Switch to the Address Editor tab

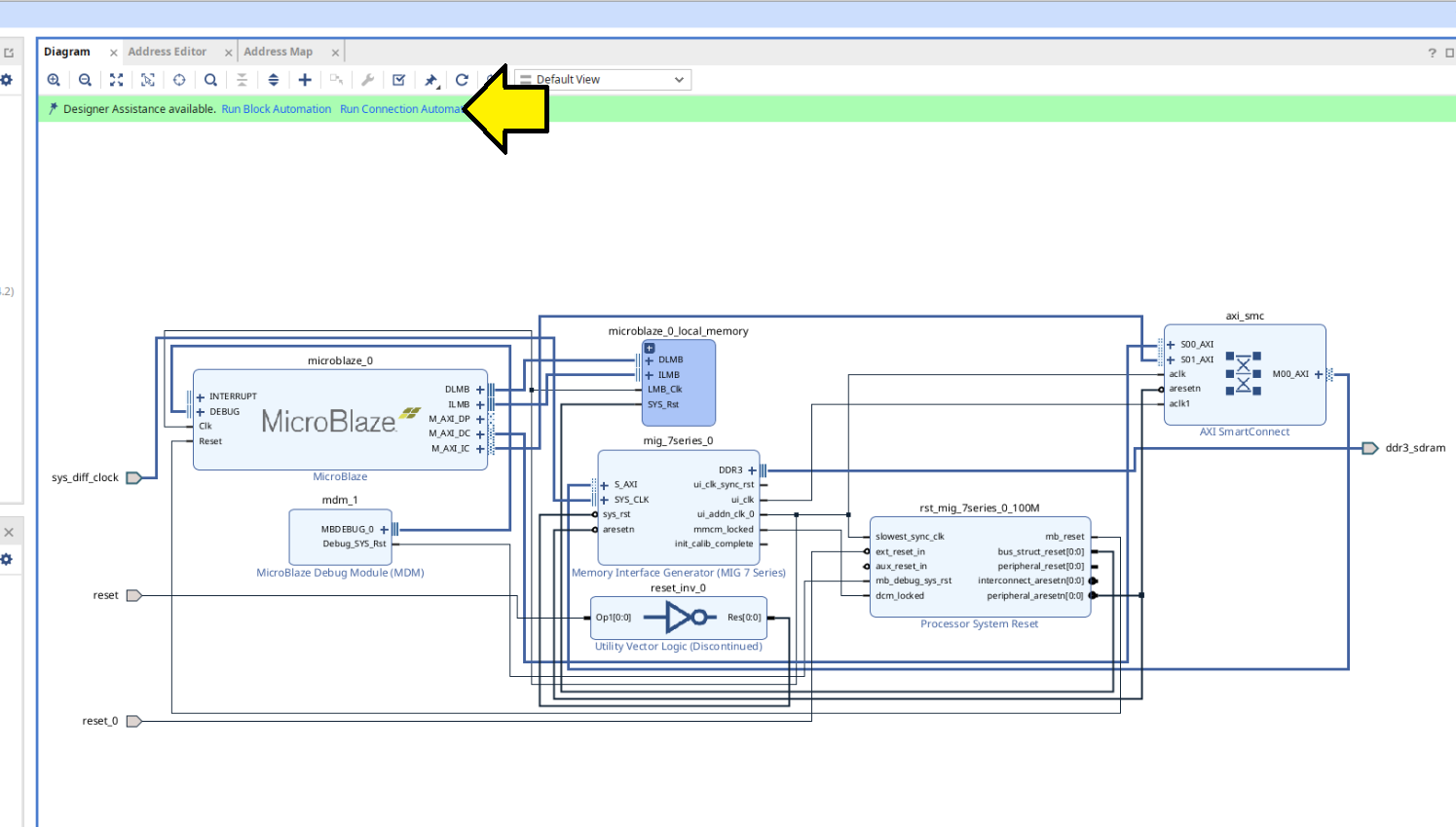tap(167, 52)
